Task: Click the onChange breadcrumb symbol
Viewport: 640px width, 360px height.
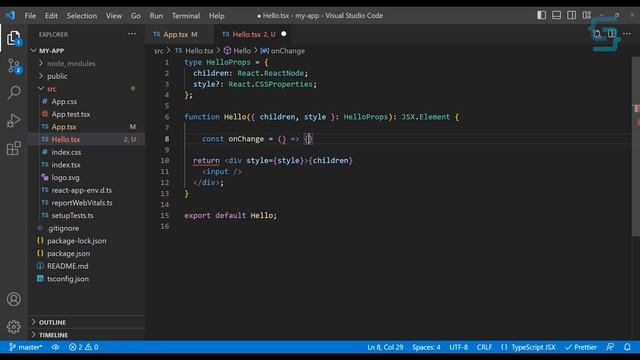Action: [x=283, y=51]
